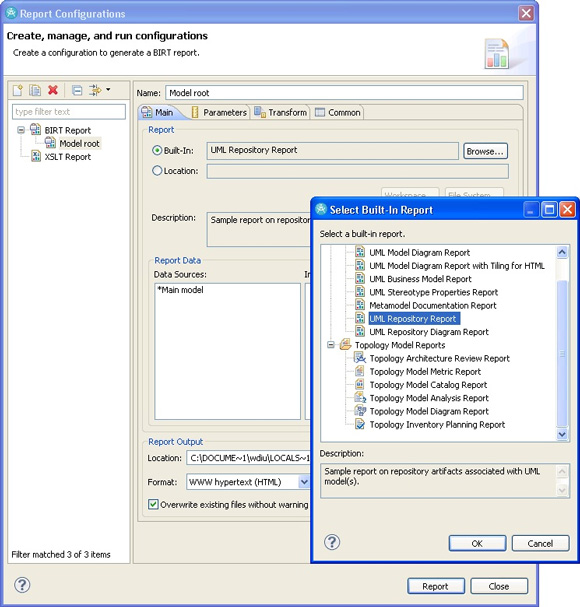The image size is (580, 607).
Task: Click icon for Diagram Report with Tiling
Action: point(360,265)
